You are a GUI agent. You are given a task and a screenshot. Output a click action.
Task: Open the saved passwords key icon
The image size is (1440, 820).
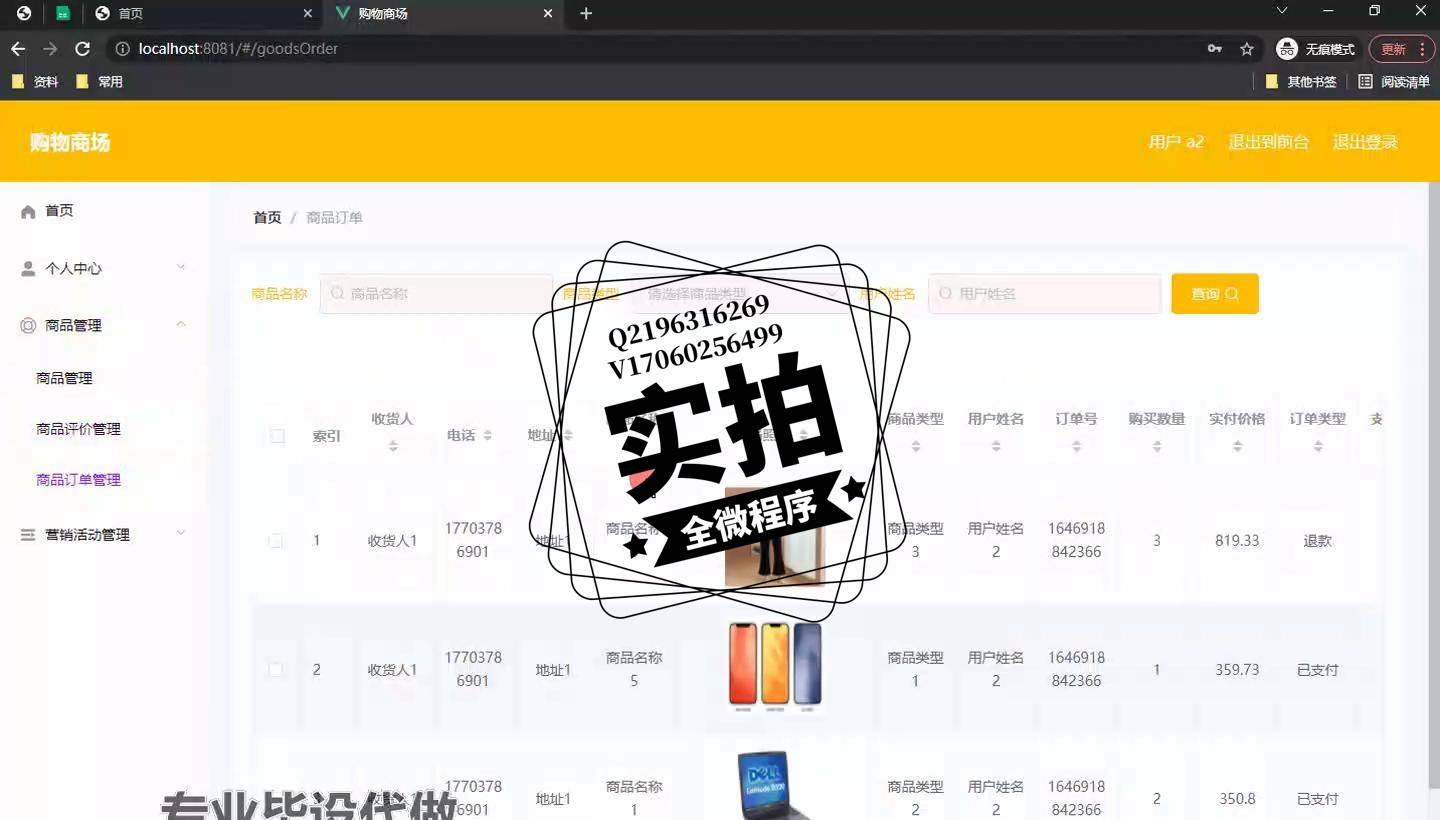coord(1215,49)
